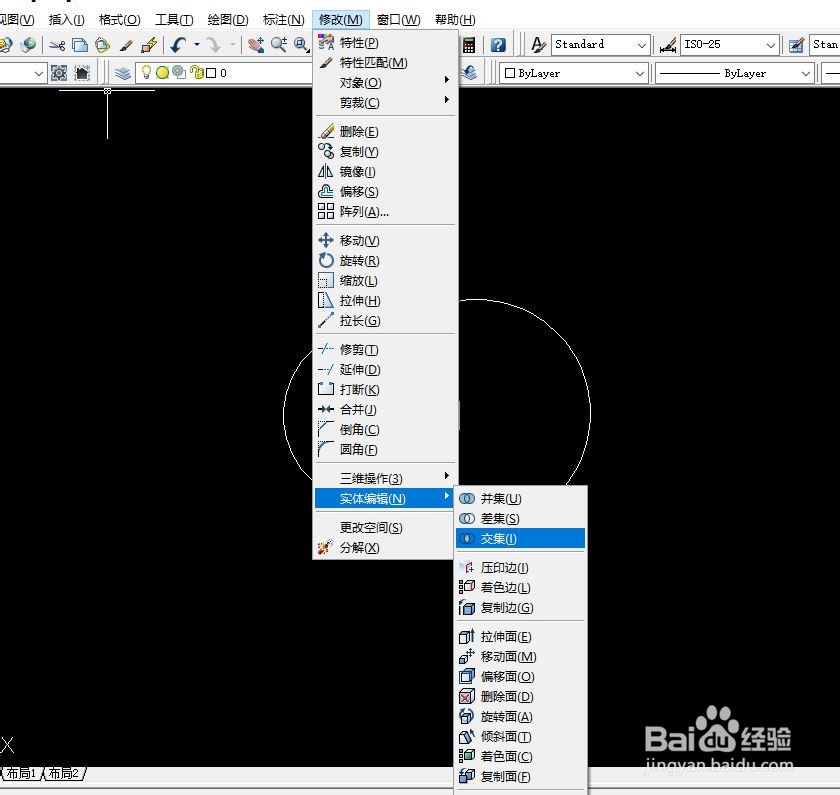Choose 更改空间(S) change space command

tap(385, 527)
